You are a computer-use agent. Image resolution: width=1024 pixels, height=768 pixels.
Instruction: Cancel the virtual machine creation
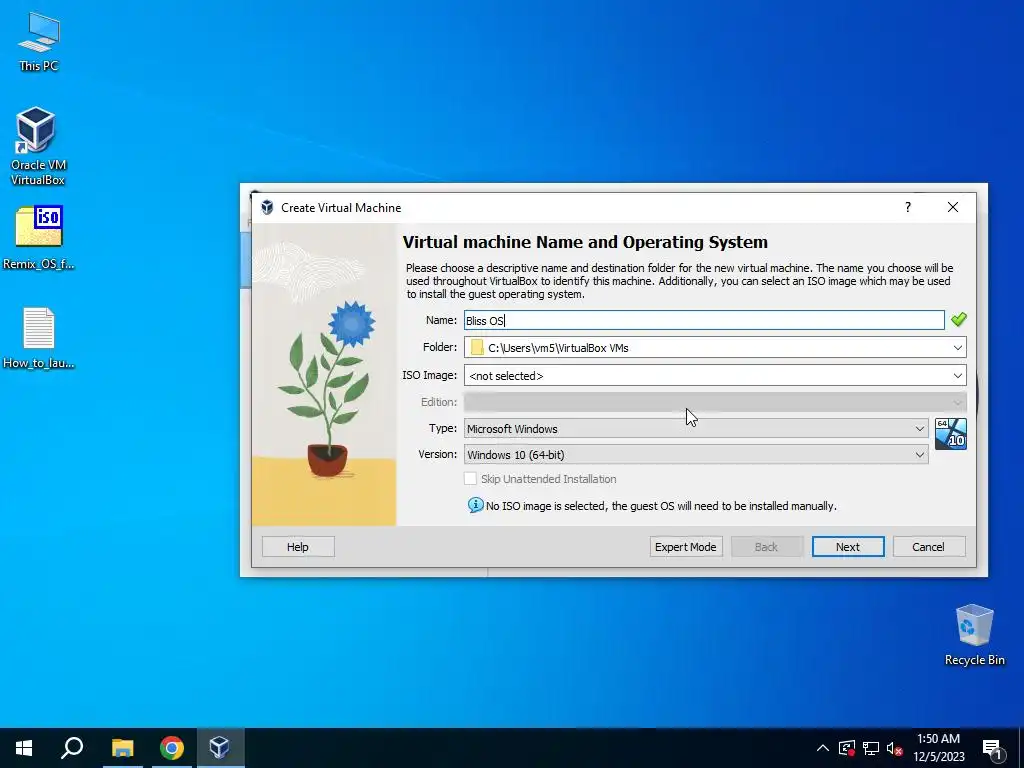[928, 547]
